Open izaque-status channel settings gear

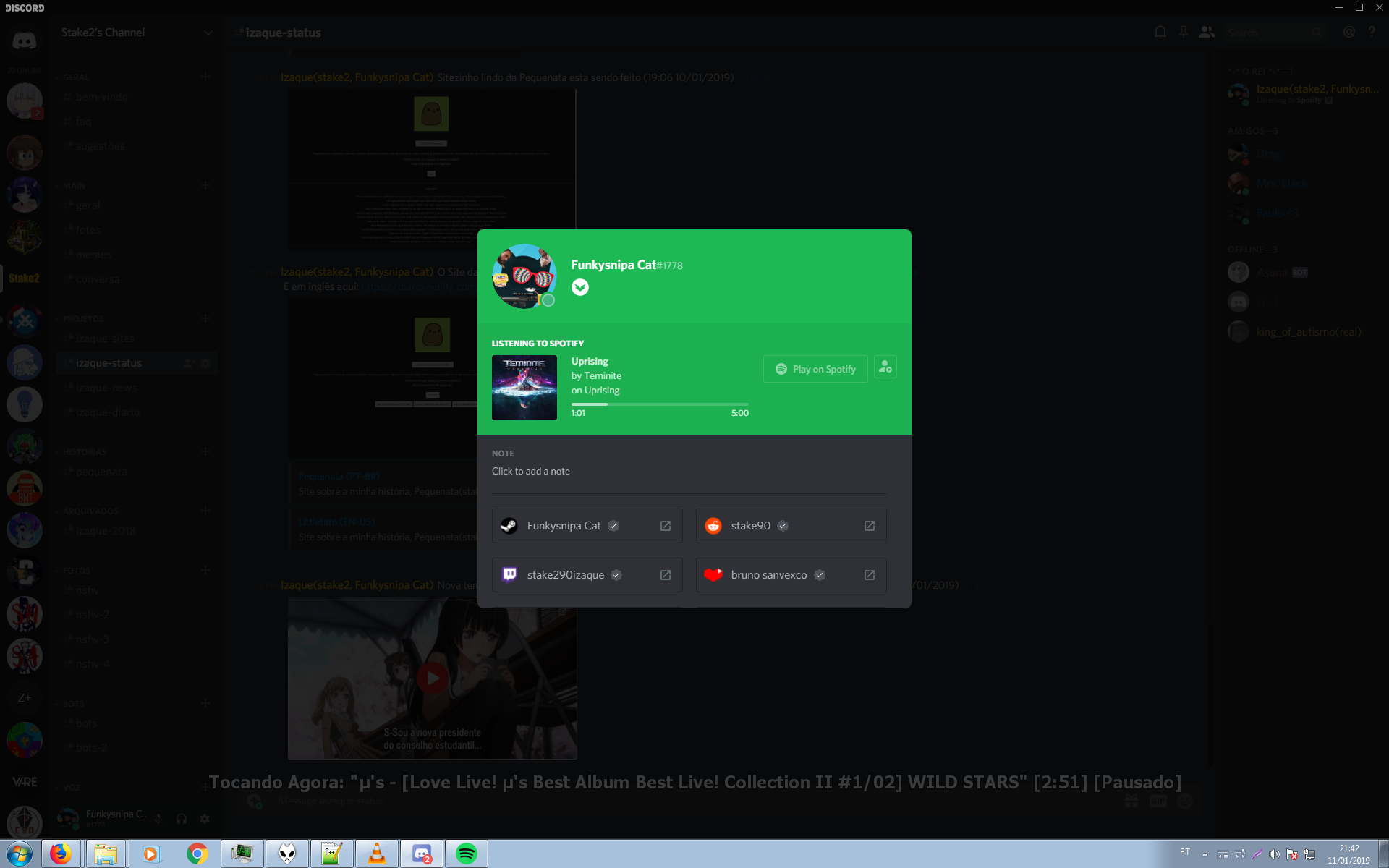point(205,363)
